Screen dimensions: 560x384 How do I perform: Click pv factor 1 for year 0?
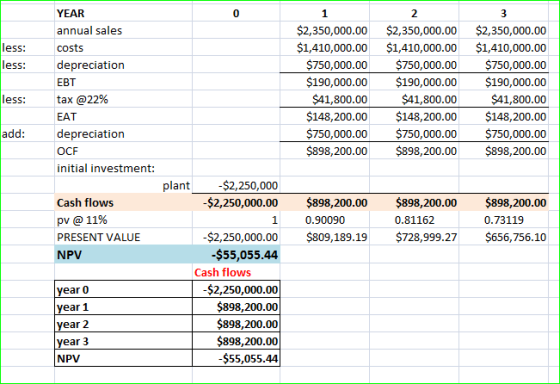point(274,220)
